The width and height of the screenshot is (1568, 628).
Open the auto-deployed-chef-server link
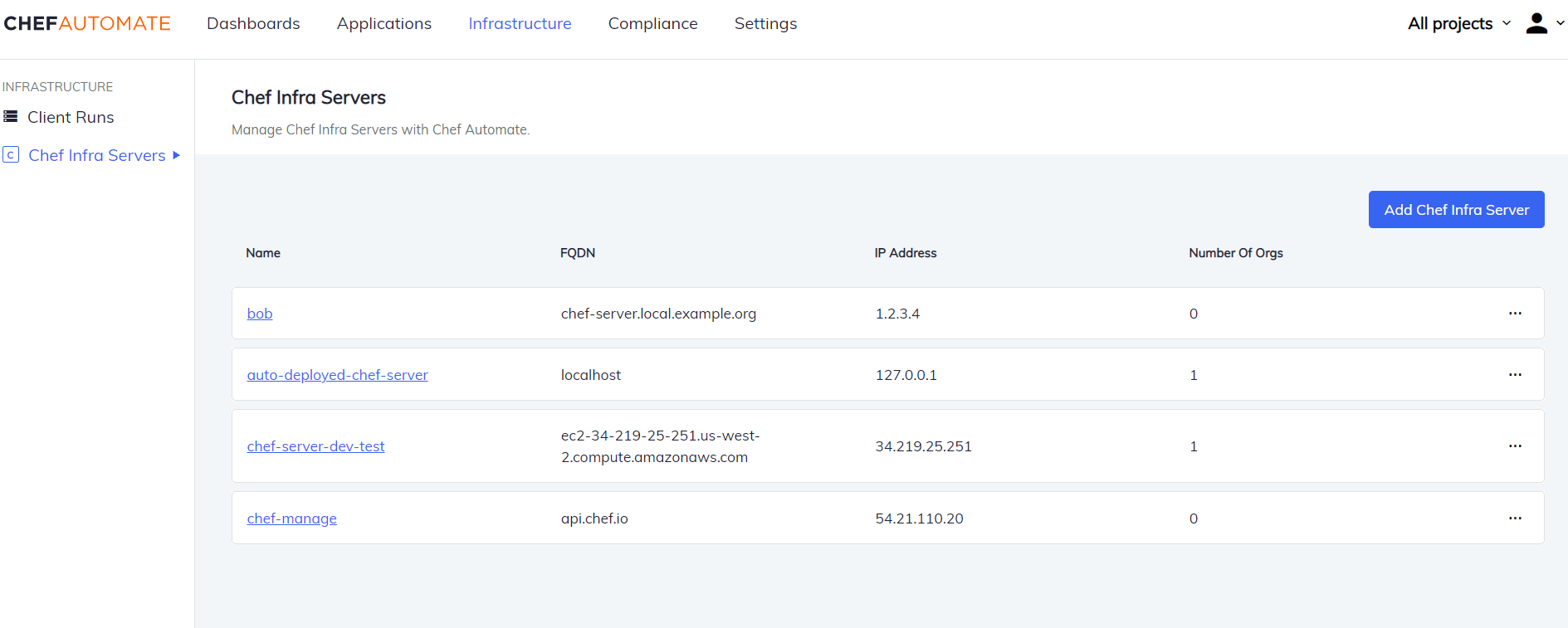(x=337, y=375)
